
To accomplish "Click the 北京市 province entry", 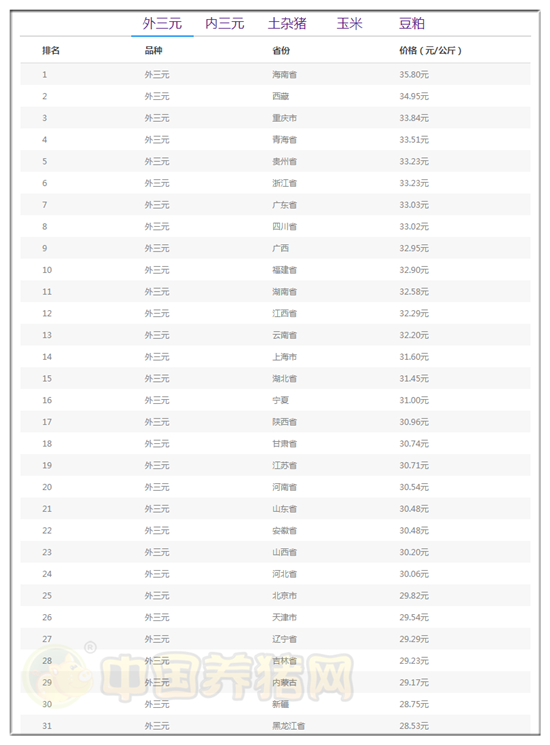I will (x=284, y=595).
